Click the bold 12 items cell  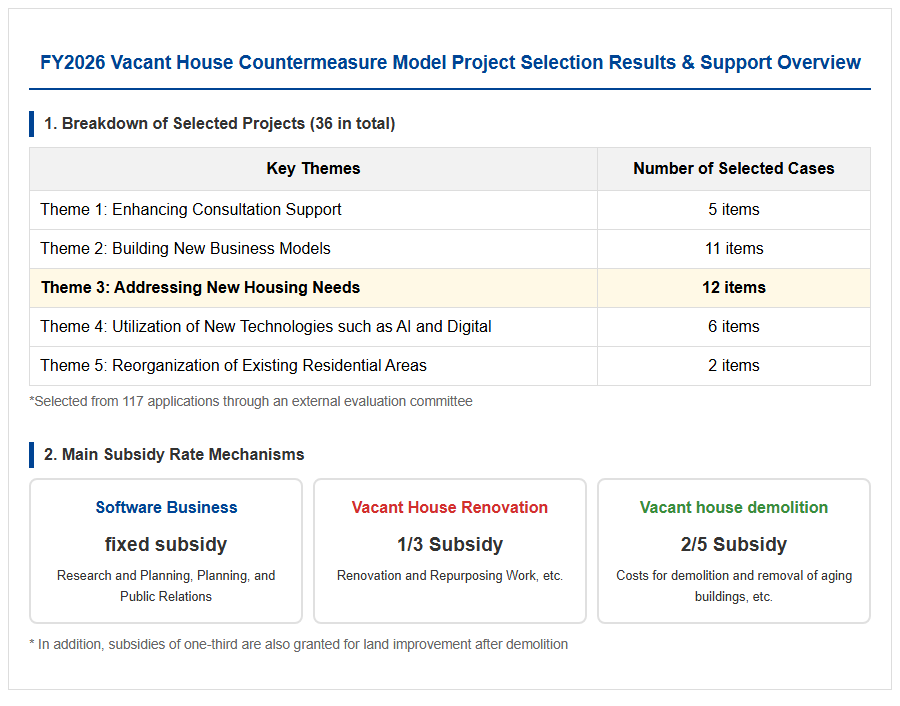click(x=734, y=288)
